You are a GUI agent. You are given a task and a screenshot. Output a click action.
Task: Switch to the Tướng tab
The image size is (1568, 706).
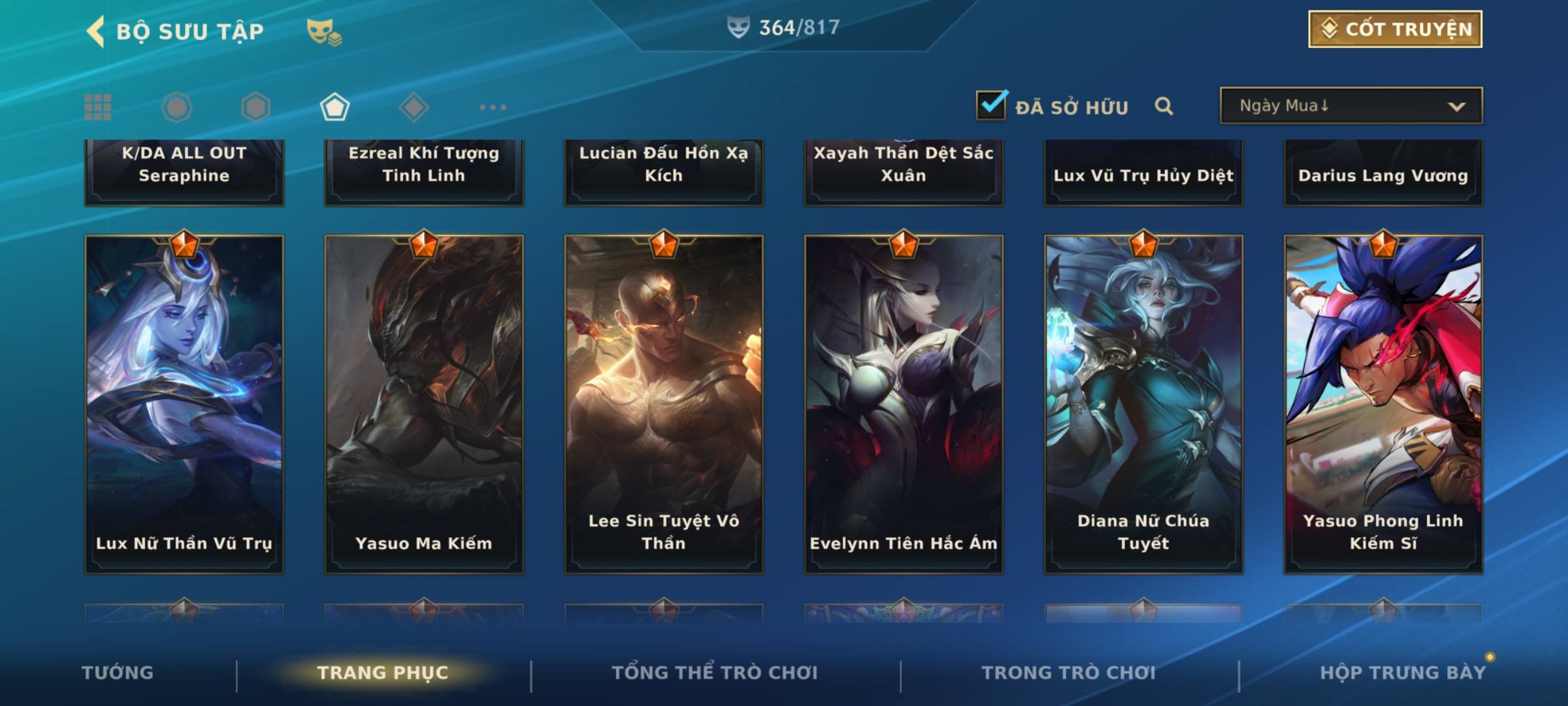click(x=118, y=673)
